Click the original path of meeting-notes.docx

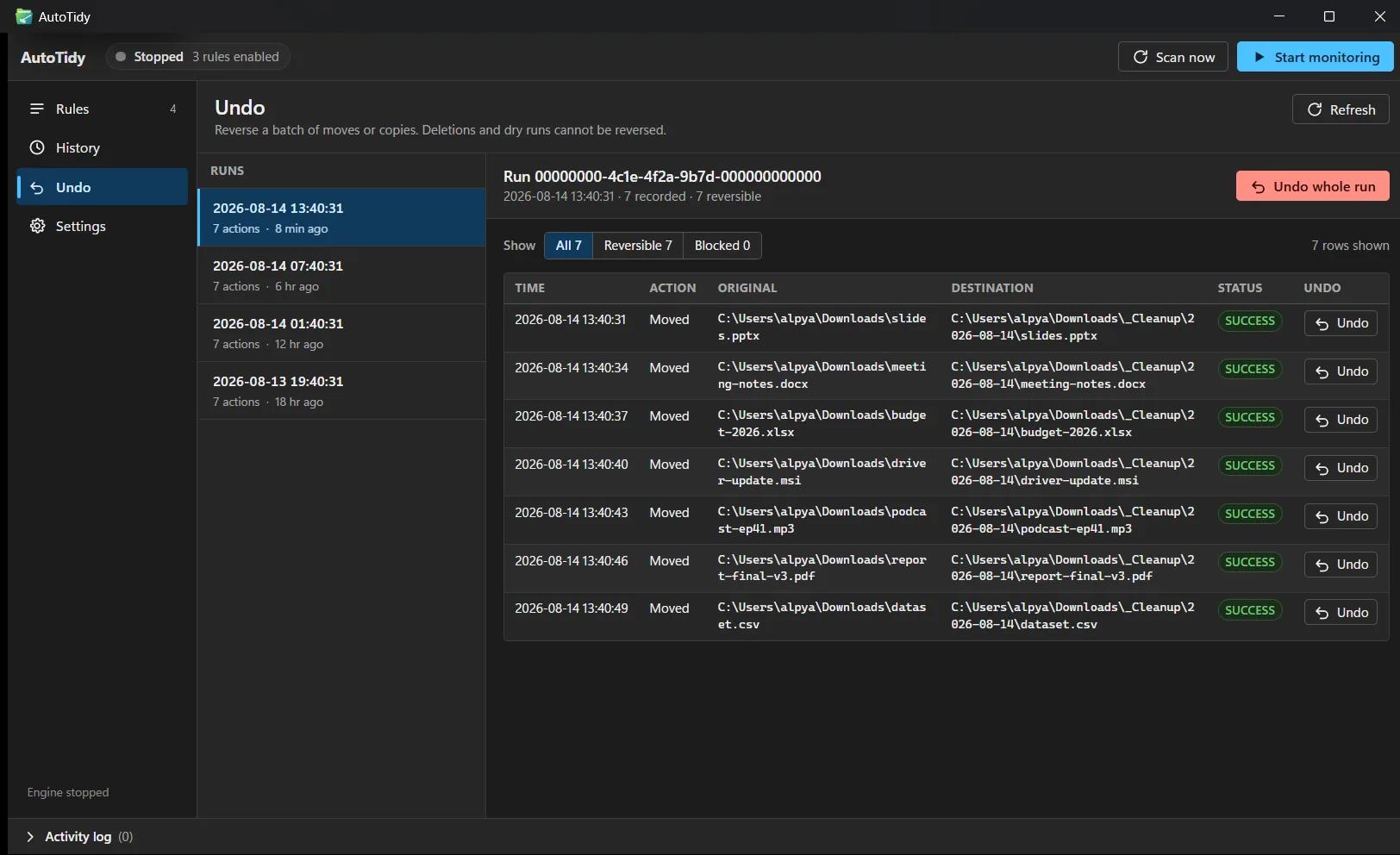822,375
